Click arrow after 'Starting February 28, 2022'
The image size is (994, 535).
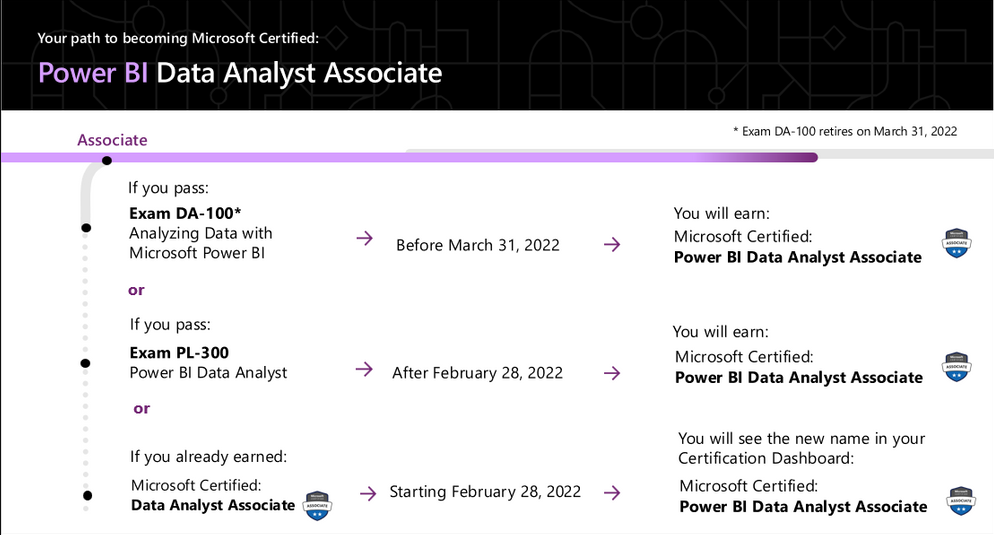[611, 492]
